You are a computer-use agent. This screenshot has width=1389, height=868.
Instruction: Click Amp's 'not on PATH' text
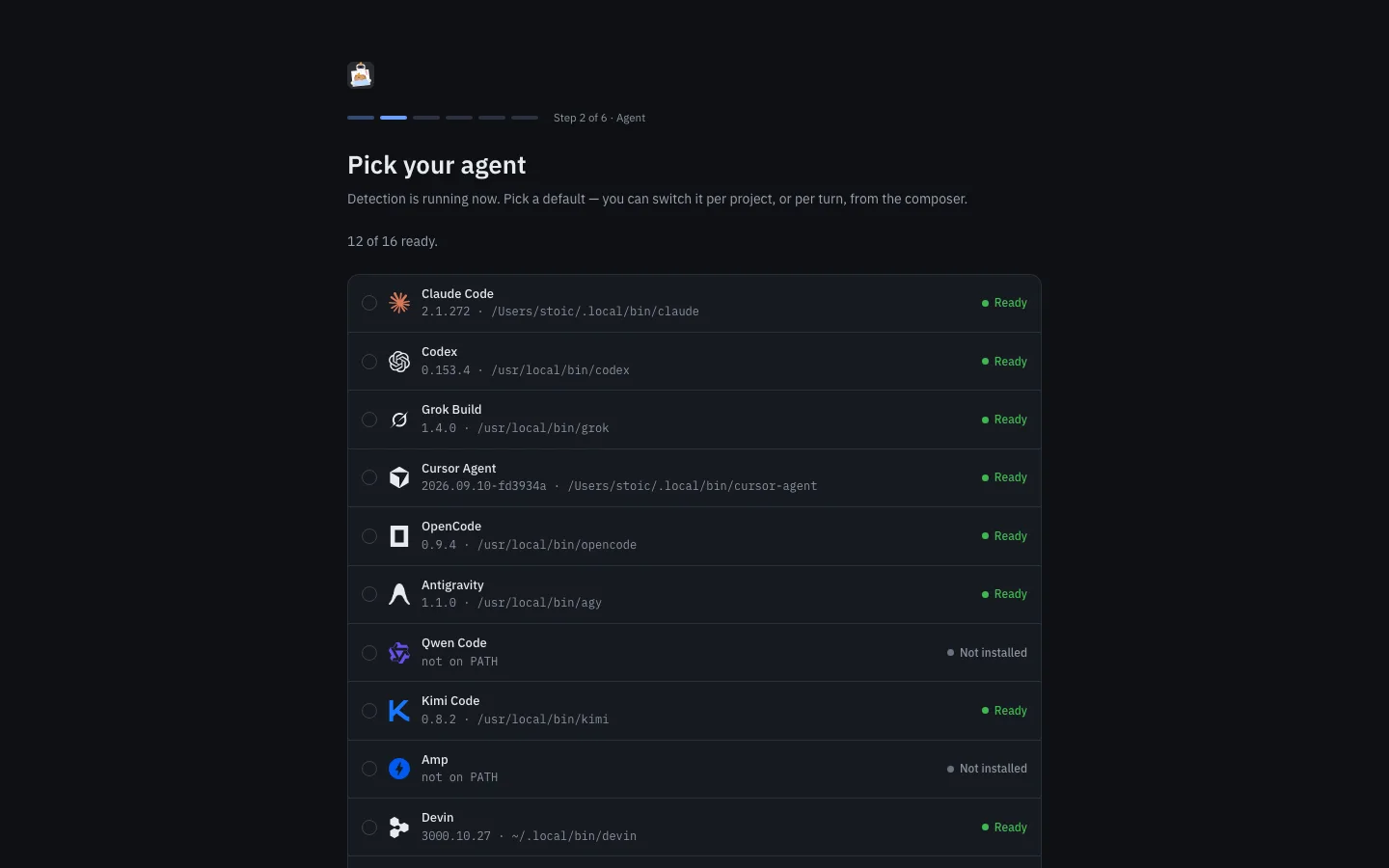(x=460, y=777)
